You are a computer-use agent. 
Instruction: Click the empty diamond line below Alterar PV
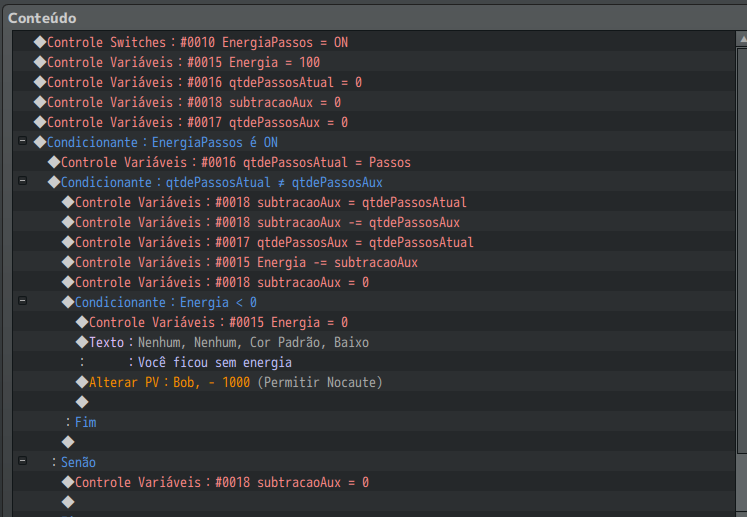[82, 402]
